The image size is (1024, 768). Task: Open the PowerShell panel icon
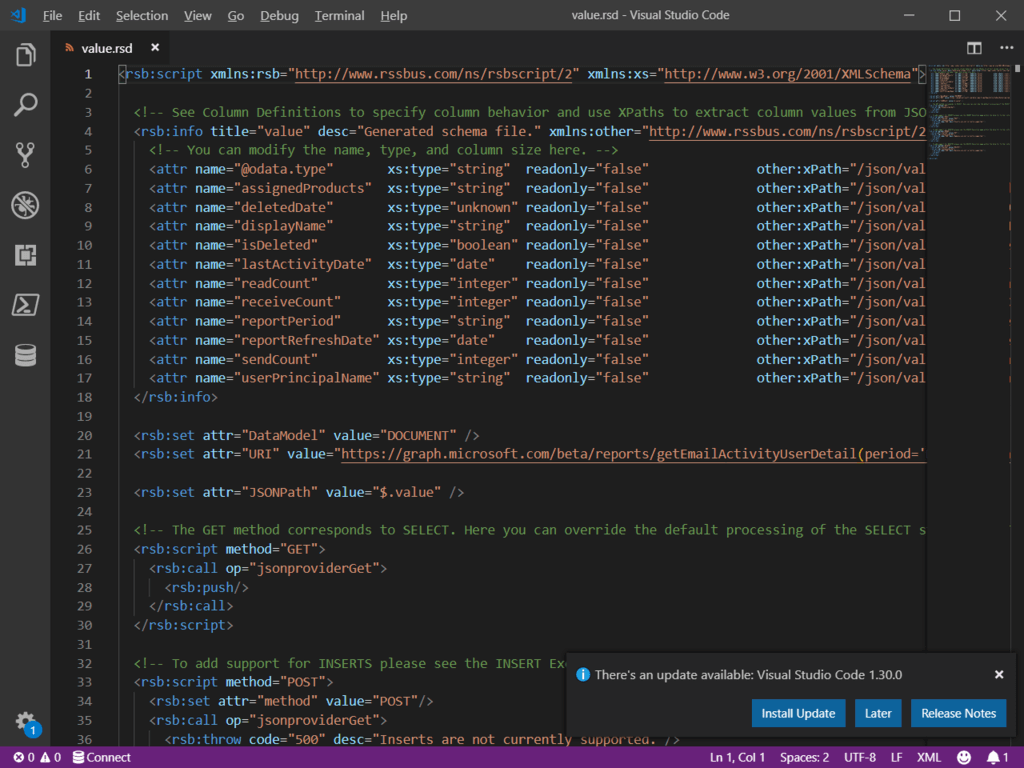pos(25,305)
